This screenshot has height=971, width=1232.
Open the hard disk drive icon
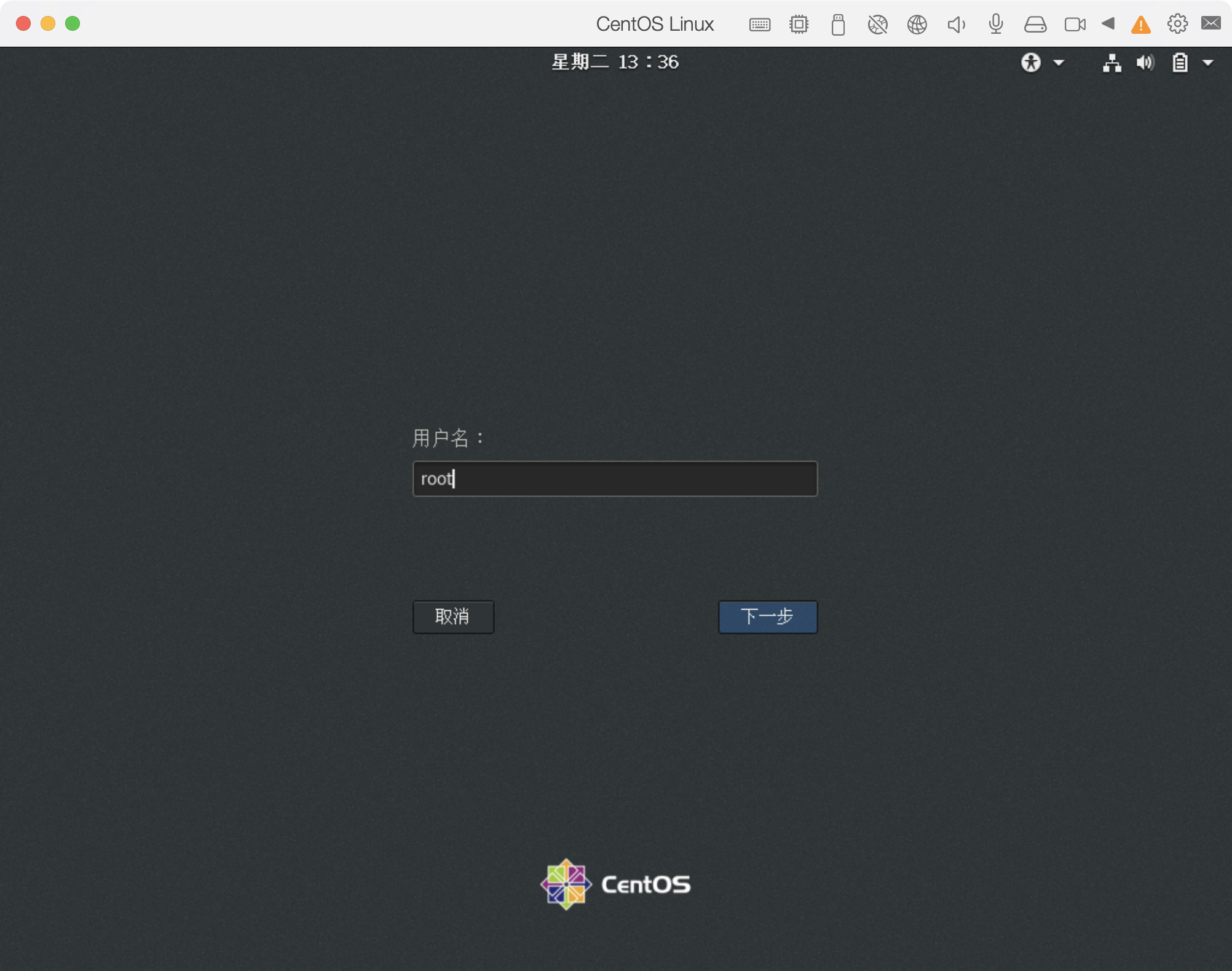click(x=1035, y=25)
